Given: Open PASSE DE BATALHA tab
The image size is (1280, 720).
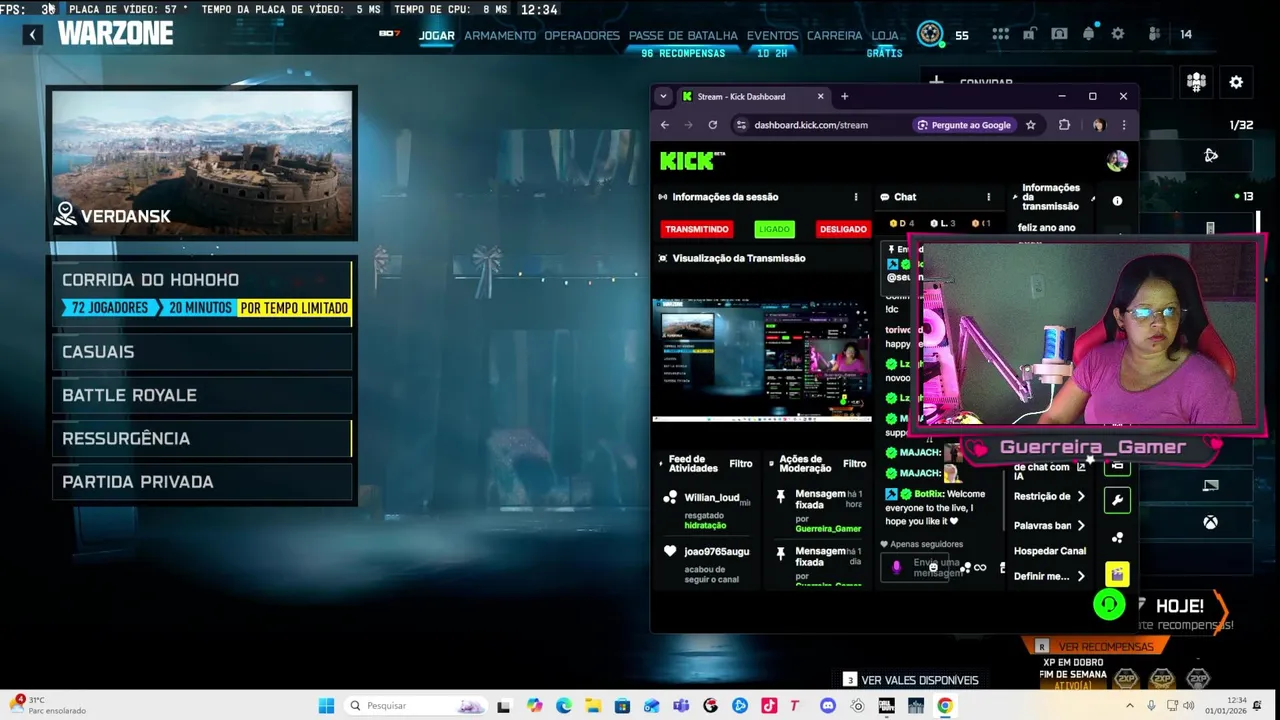Looking at the screenshot, I should (x=683, y=35).
